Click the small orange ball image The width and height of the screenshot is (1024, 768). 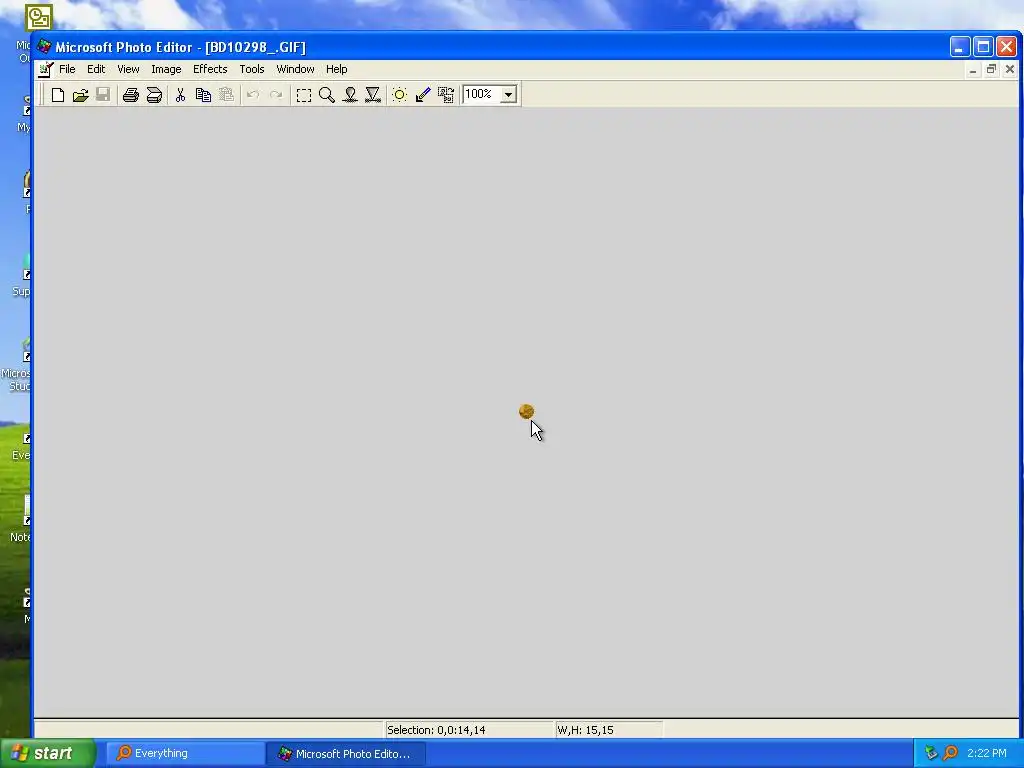(x=526, y=411)
